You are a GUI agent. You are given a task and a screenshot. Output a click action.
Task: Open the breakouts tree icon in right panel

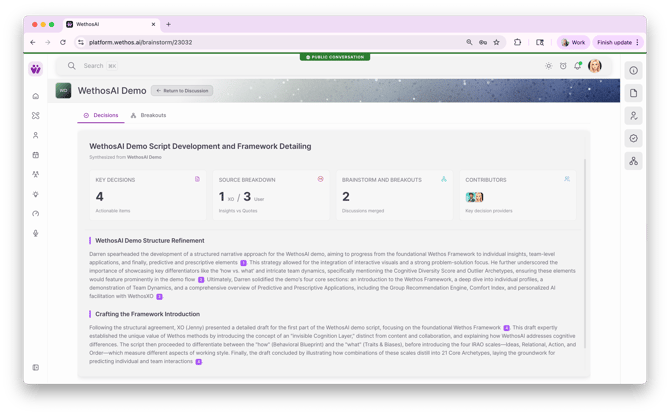coord(633,161)
